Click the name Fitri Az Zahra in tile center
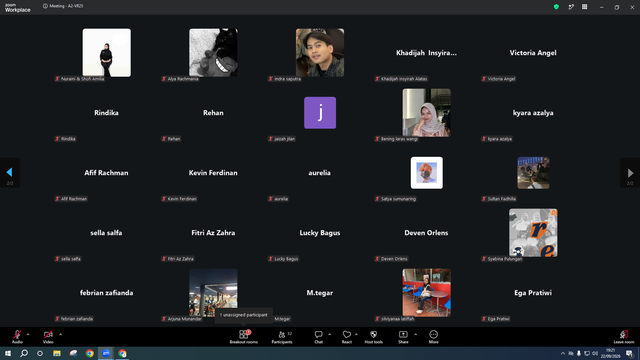 point(213,233)
